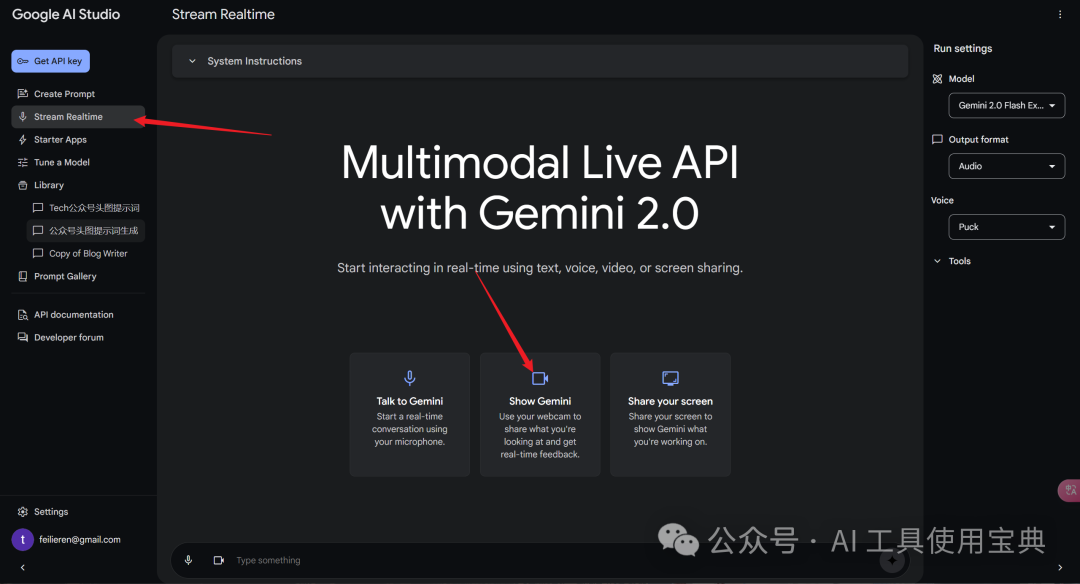This screenshot has height=584, width=1080.
Task: Click the Library icon in sidebar
Action: coord(23,185)
